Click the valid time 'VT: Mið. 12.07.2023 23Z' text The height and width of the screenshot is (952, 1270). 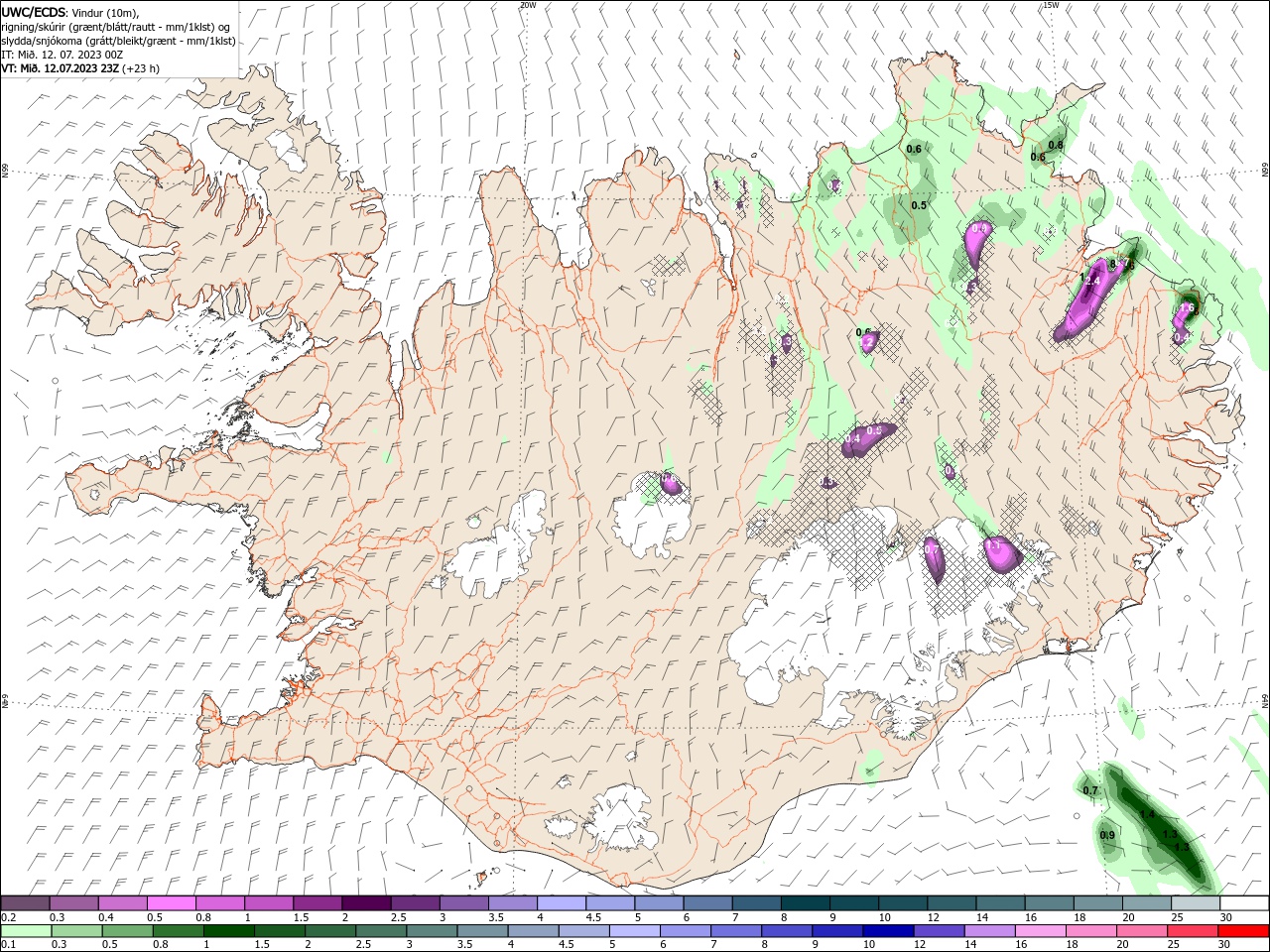click(x=61, y=68)
